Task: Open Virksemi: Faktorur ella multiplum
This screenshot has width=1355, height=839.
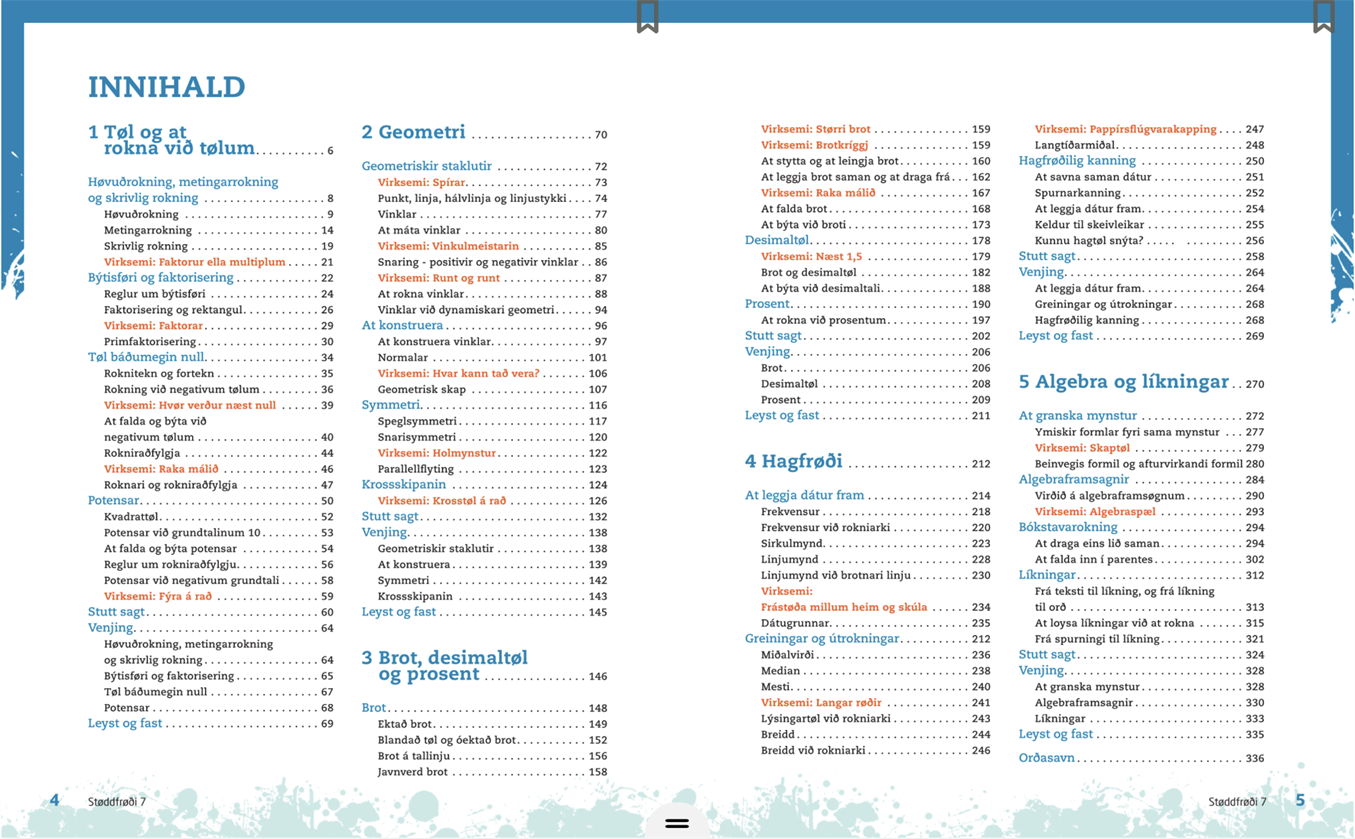Action: [x=219, y=262]
